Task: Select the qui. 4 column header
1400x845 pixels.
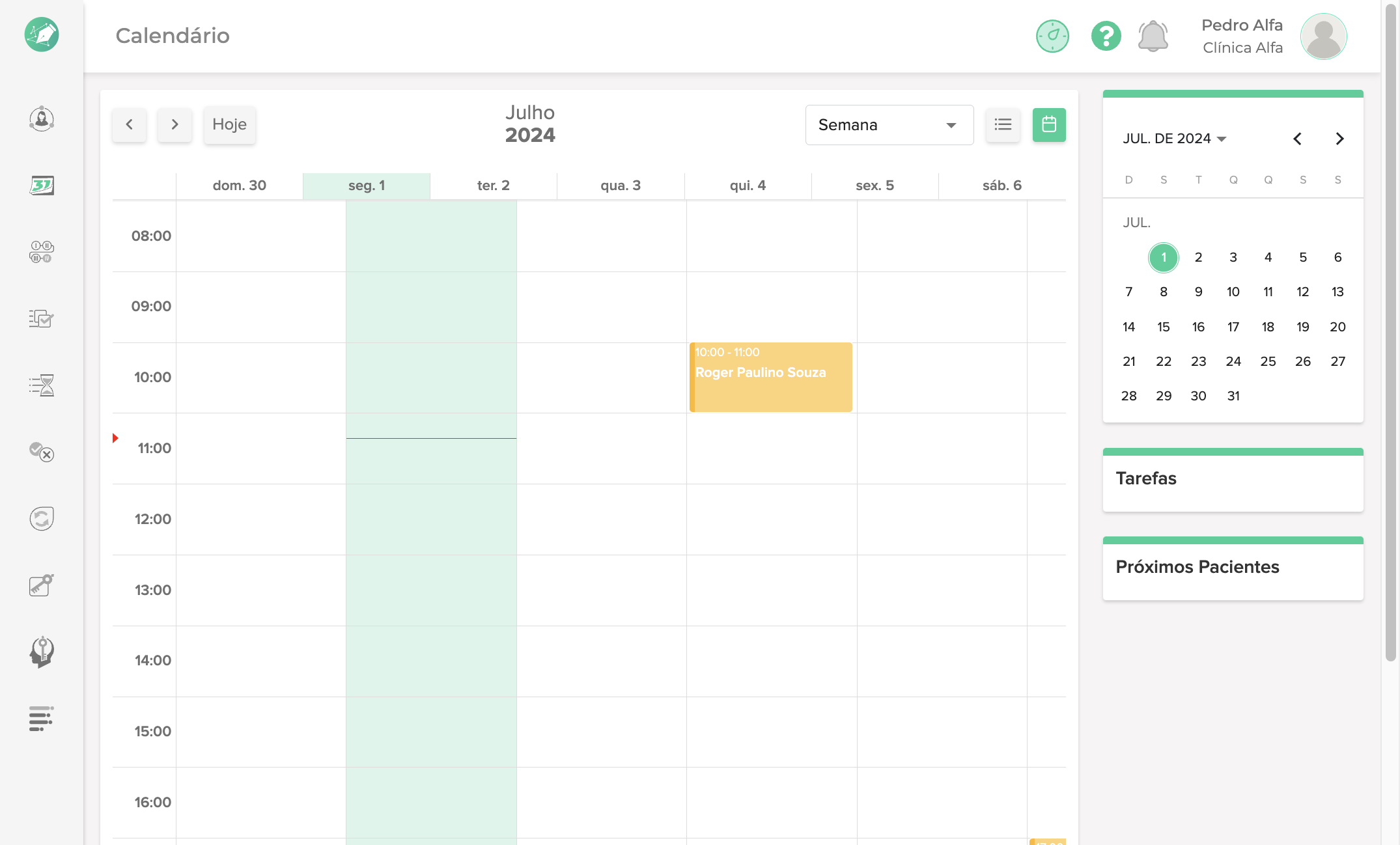Action: pyautogui.click(x=748, y=186)
